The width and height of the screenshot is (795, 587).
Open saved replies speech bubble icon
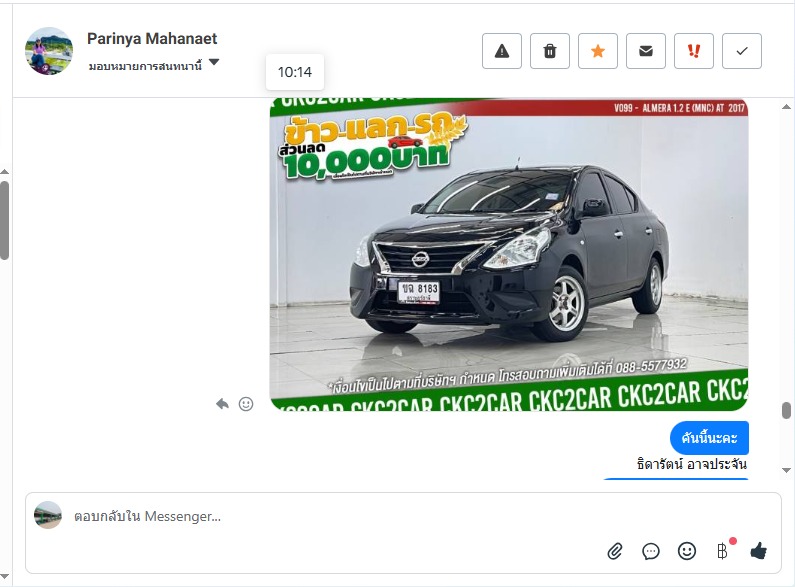[x=651, y=551]
